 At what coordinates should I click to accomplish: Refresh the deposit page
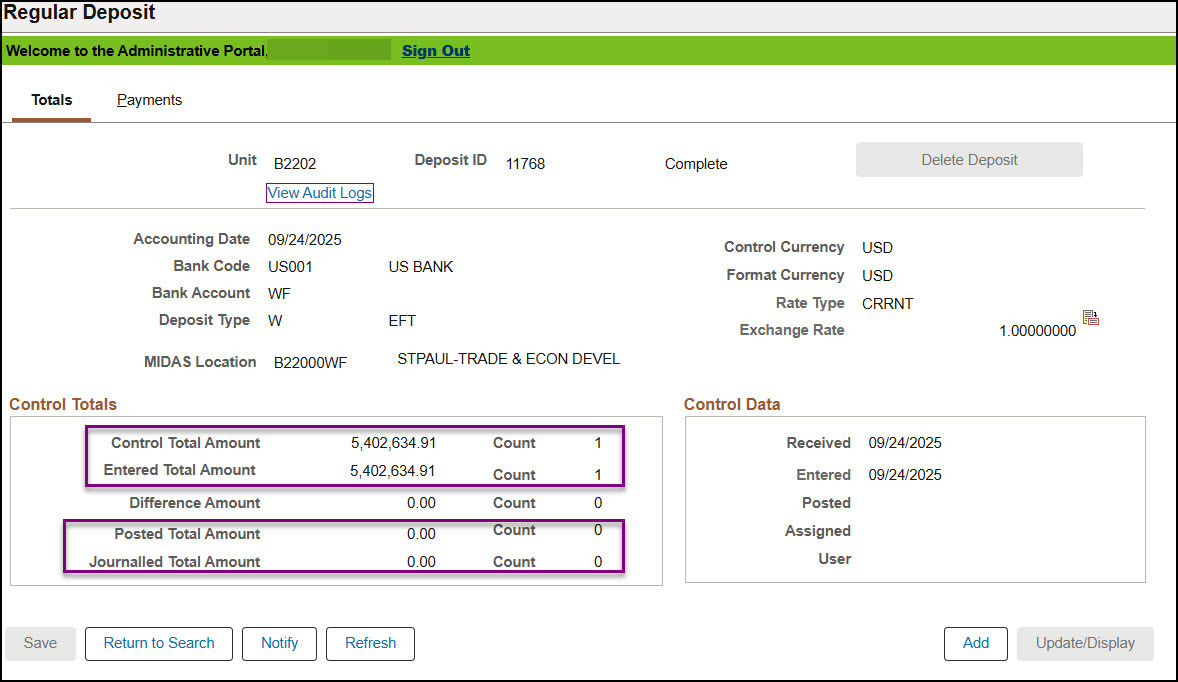(370, 643)
